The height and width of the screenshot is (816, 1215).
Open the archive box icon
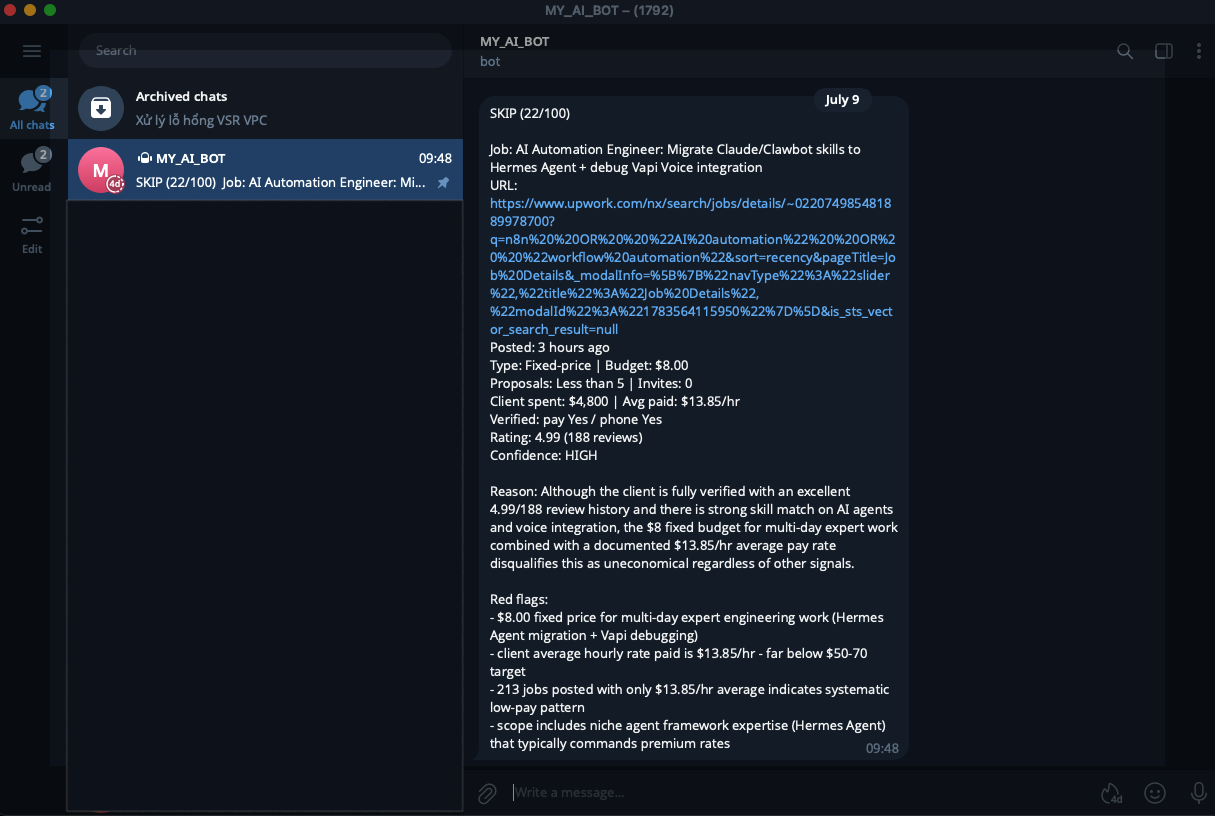101,107
